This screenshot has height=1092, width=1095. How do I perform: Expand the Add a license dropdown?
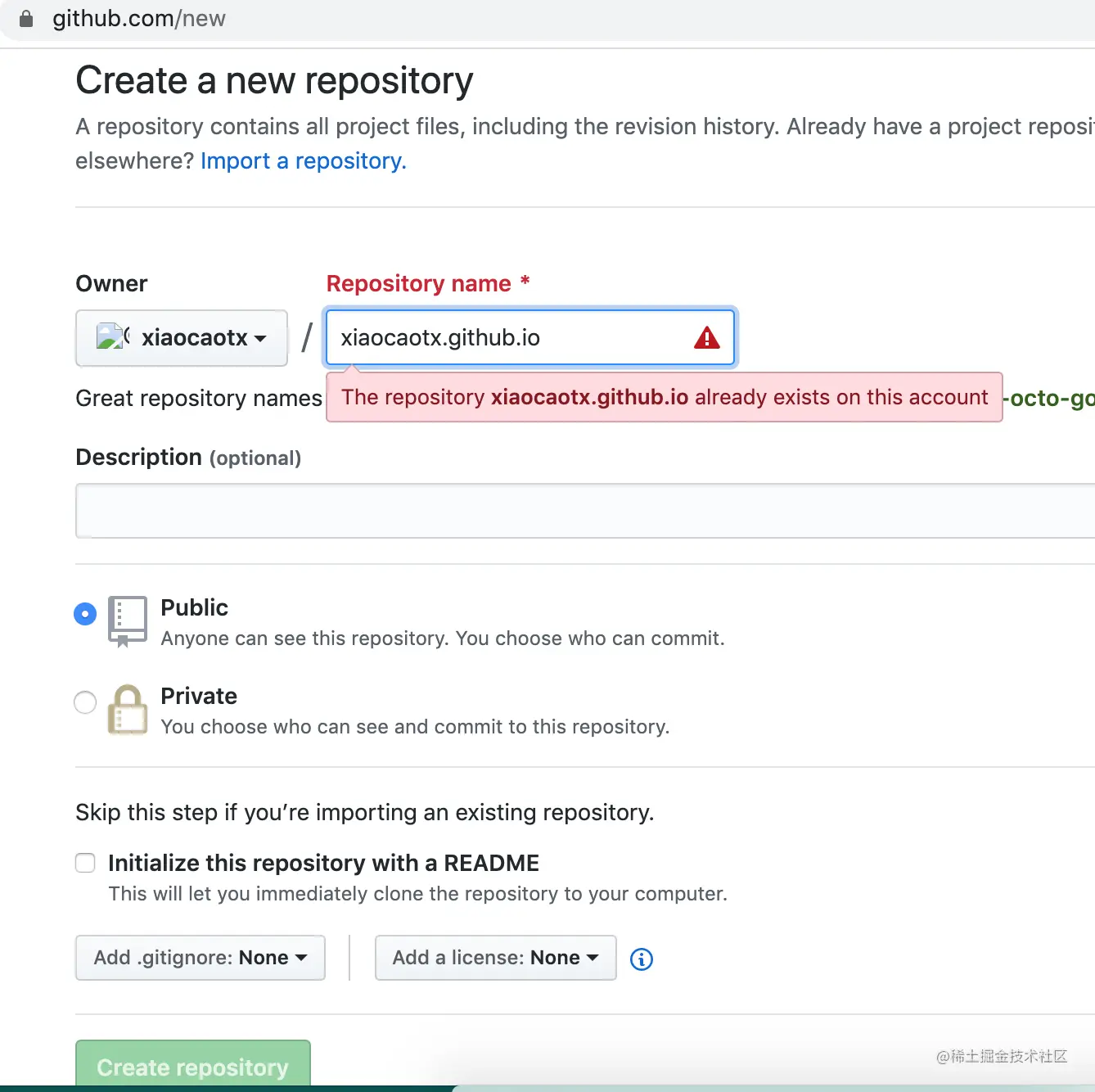tap(496, 958)
